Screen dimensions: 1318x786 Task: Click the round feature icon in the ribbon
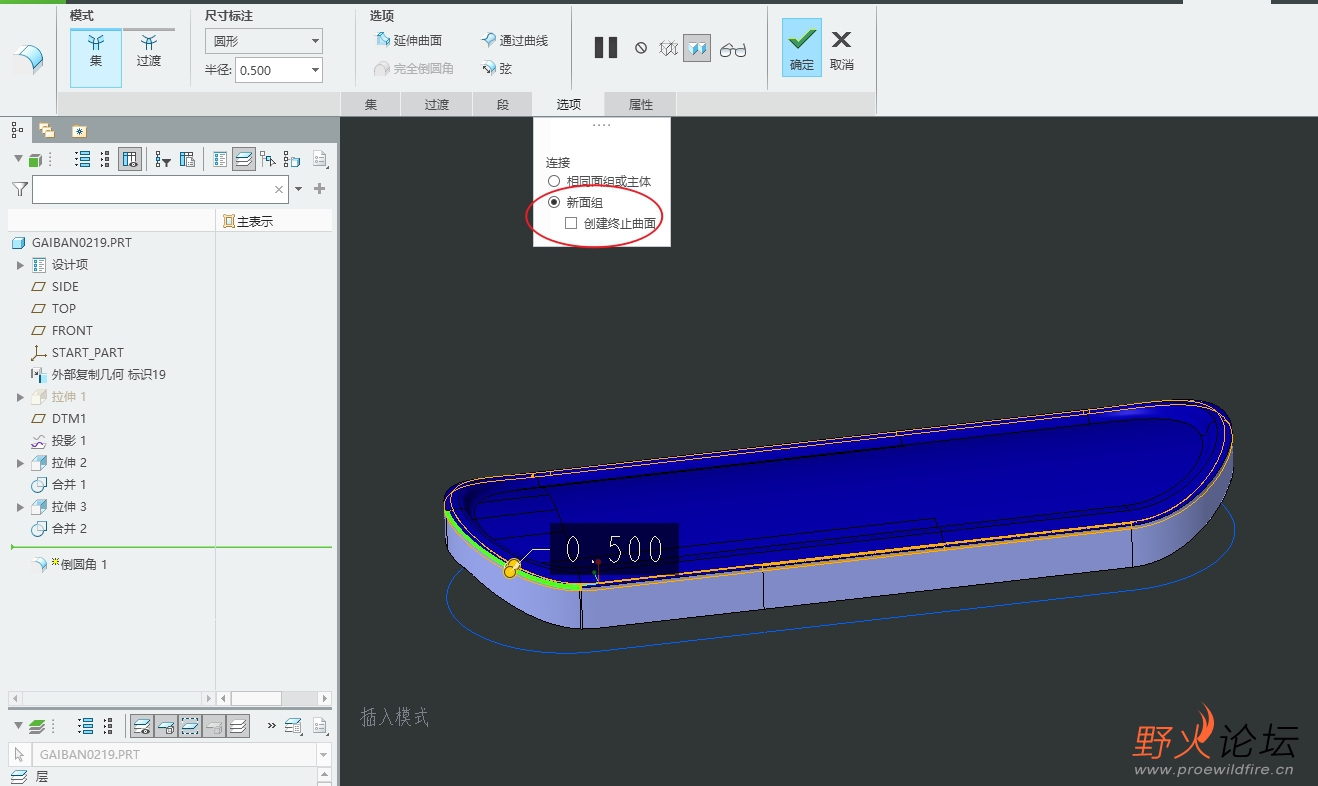(27, 59)
